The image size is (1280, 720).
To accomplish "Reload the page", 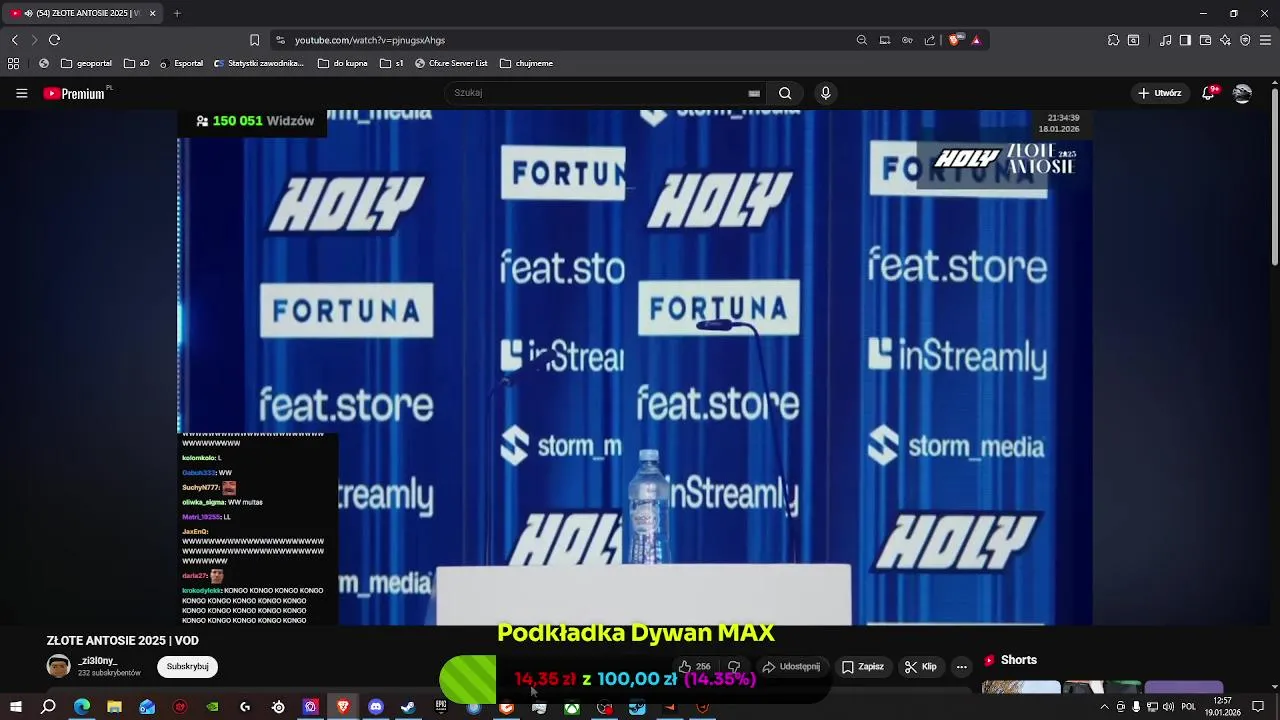I will pyautogui.click(x=54, y=40).
